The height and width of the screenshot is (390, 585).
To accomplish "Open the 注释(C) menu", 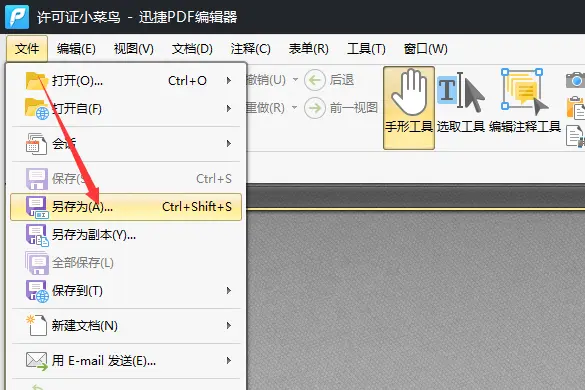I will pos(250,49).
